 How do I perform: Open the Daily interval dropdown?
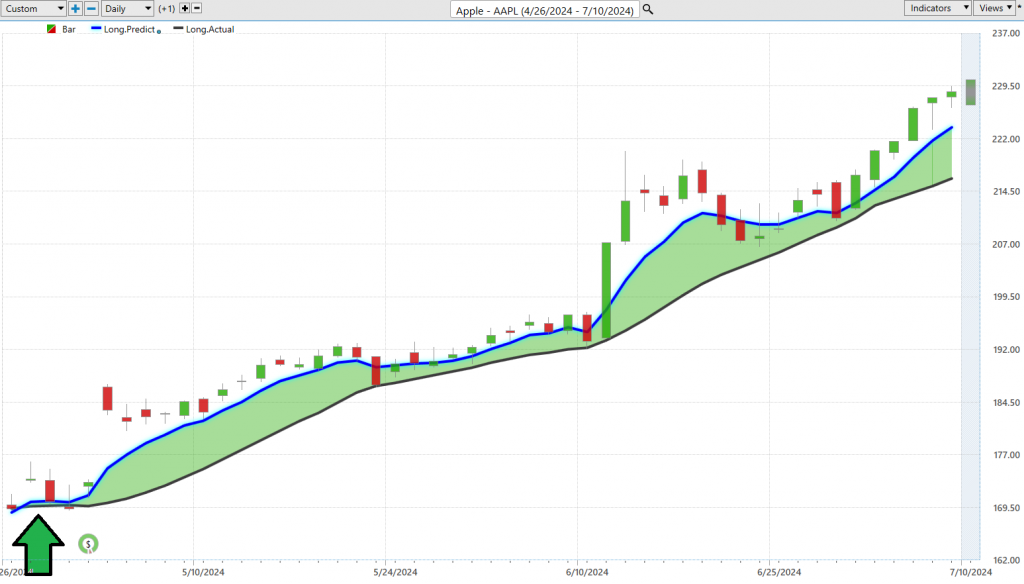127,8
